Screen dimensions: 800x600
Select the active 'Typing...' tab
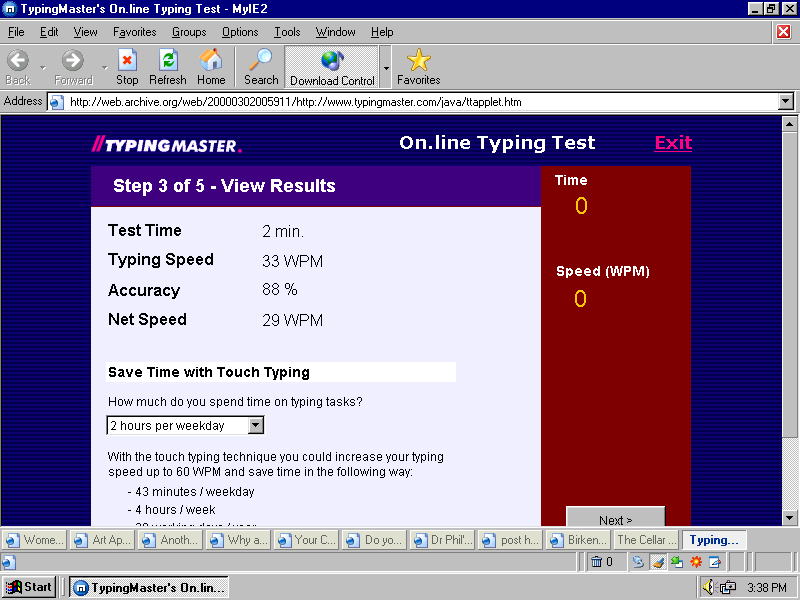(x=714, y=540)
